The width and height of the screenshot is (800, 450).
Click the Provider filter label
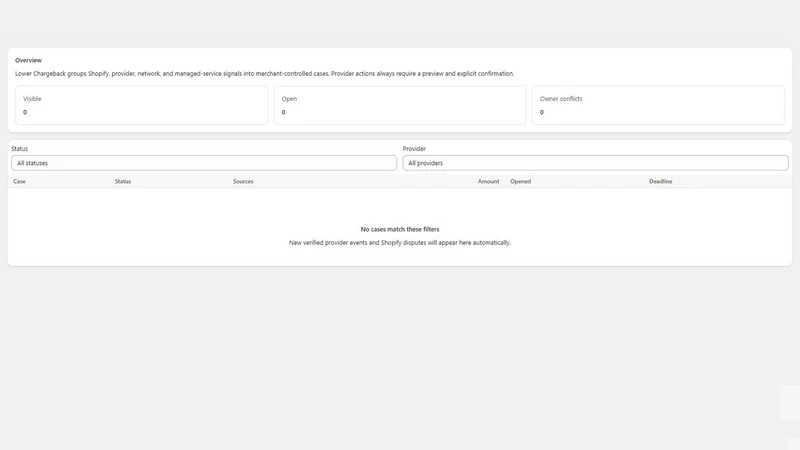pyautogui.click(x=414, y=148)
